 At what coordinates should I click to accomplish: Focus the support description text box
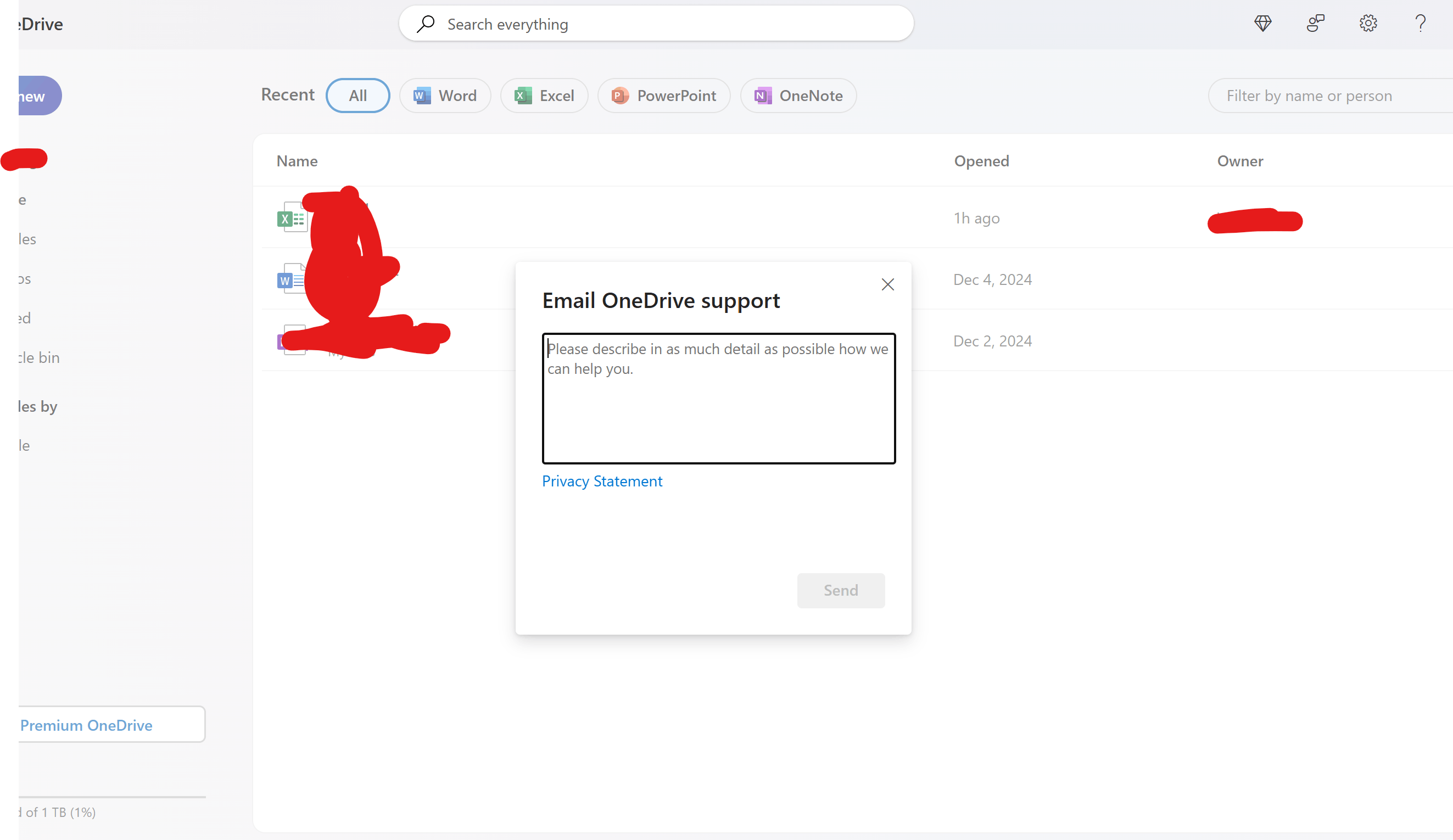[718, 399]
